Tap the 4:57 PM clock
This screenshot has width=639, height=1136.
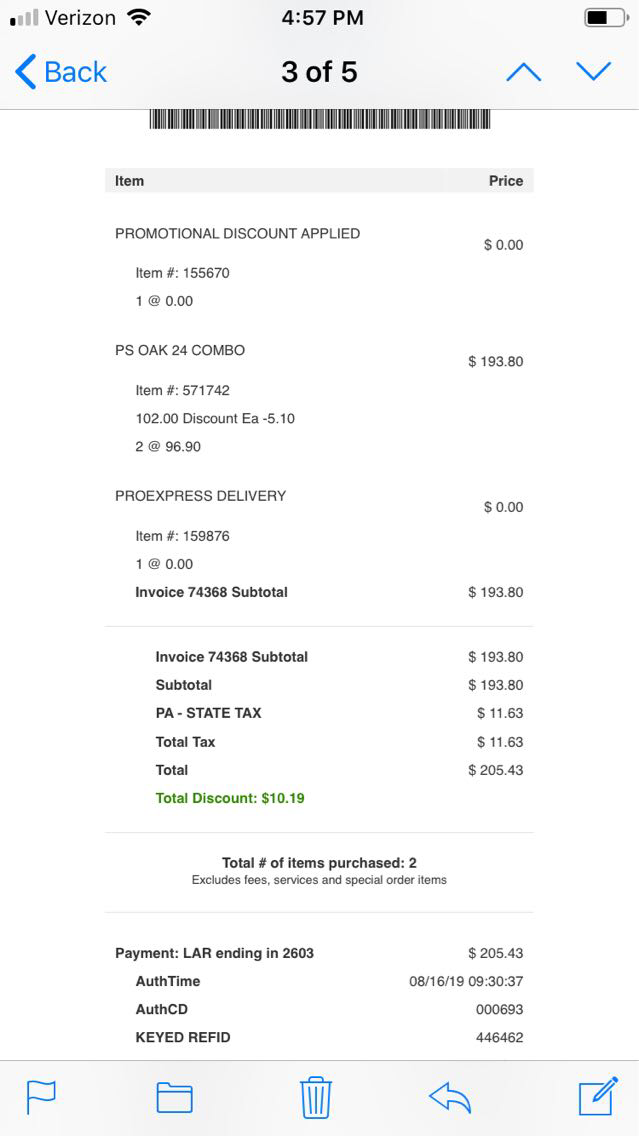(322, 18)
